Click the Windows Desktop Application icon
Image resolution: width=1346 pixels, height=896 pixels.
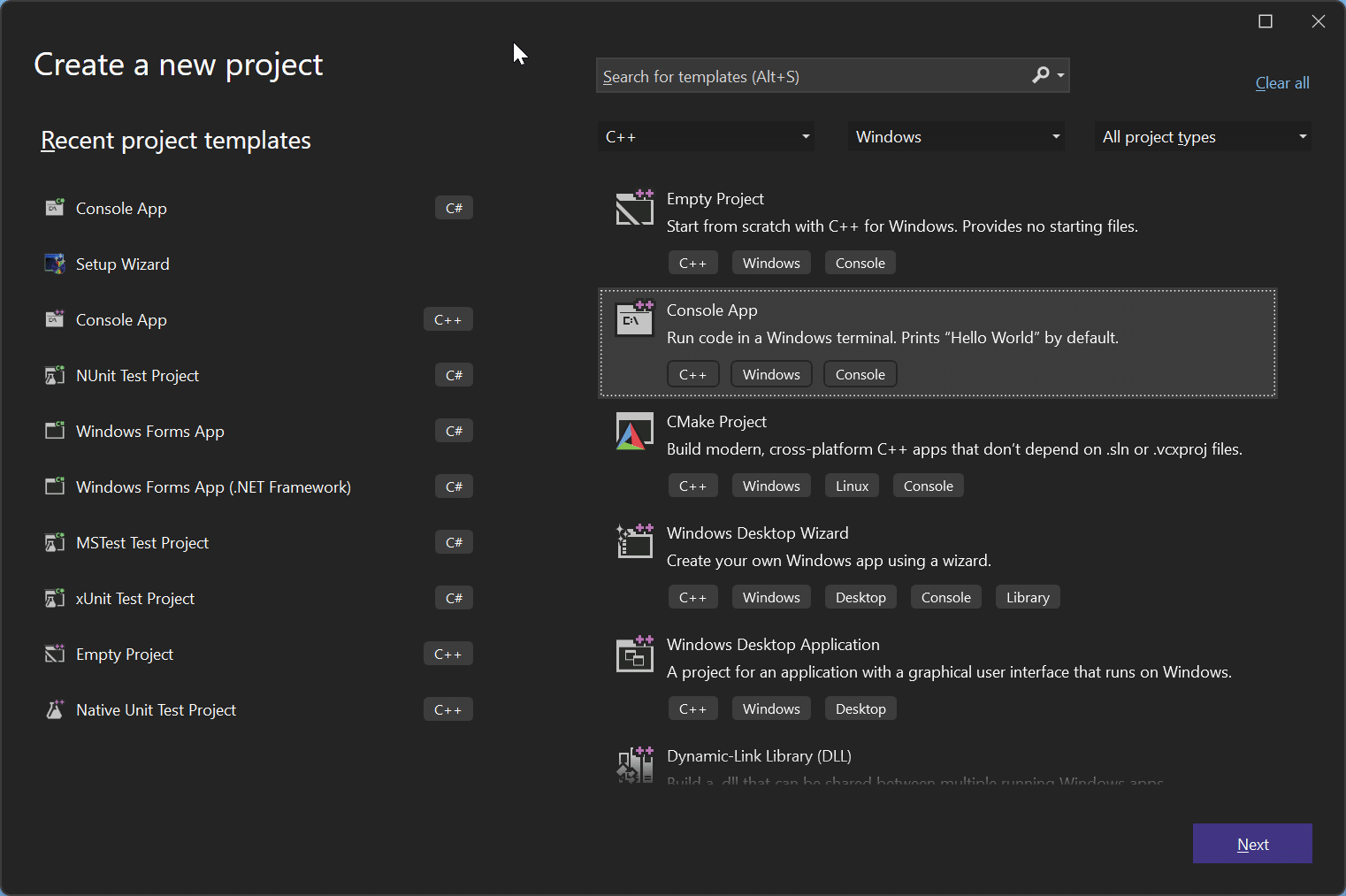(x=634, y=654)
